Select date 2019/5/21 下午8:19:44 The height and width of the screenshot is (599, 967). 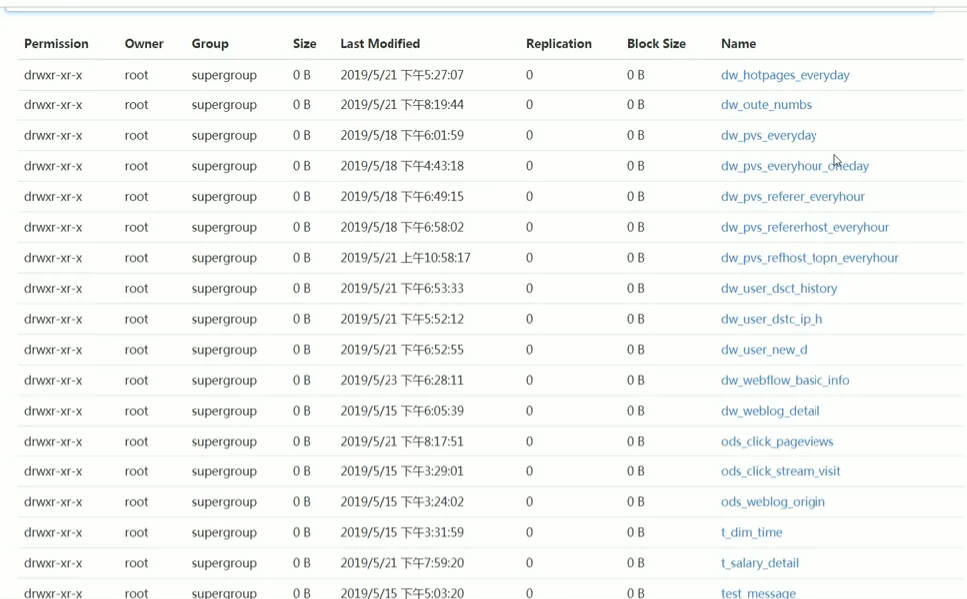tap(402, 104)
